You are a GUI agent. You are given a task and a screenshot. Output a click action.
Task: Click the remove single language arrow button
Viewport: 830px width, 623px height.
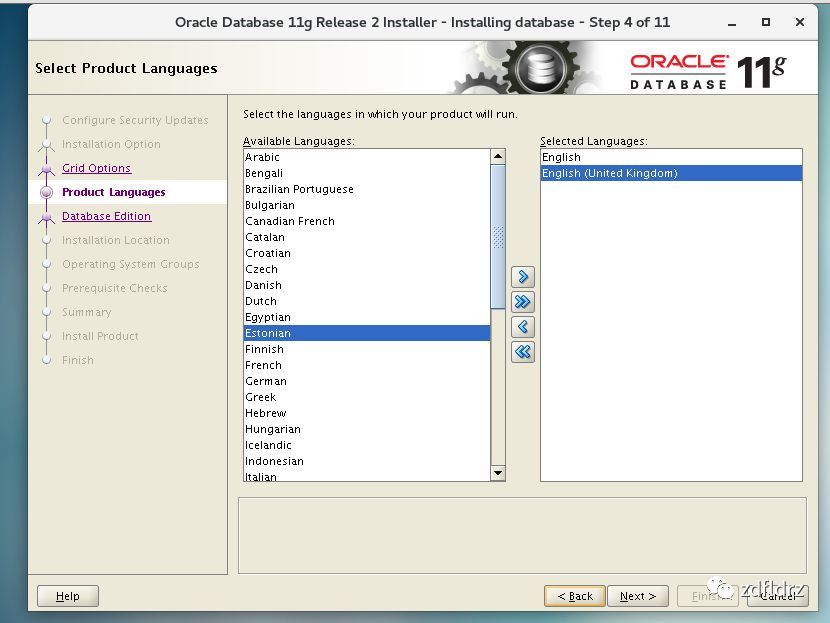[x=523, y=327]
